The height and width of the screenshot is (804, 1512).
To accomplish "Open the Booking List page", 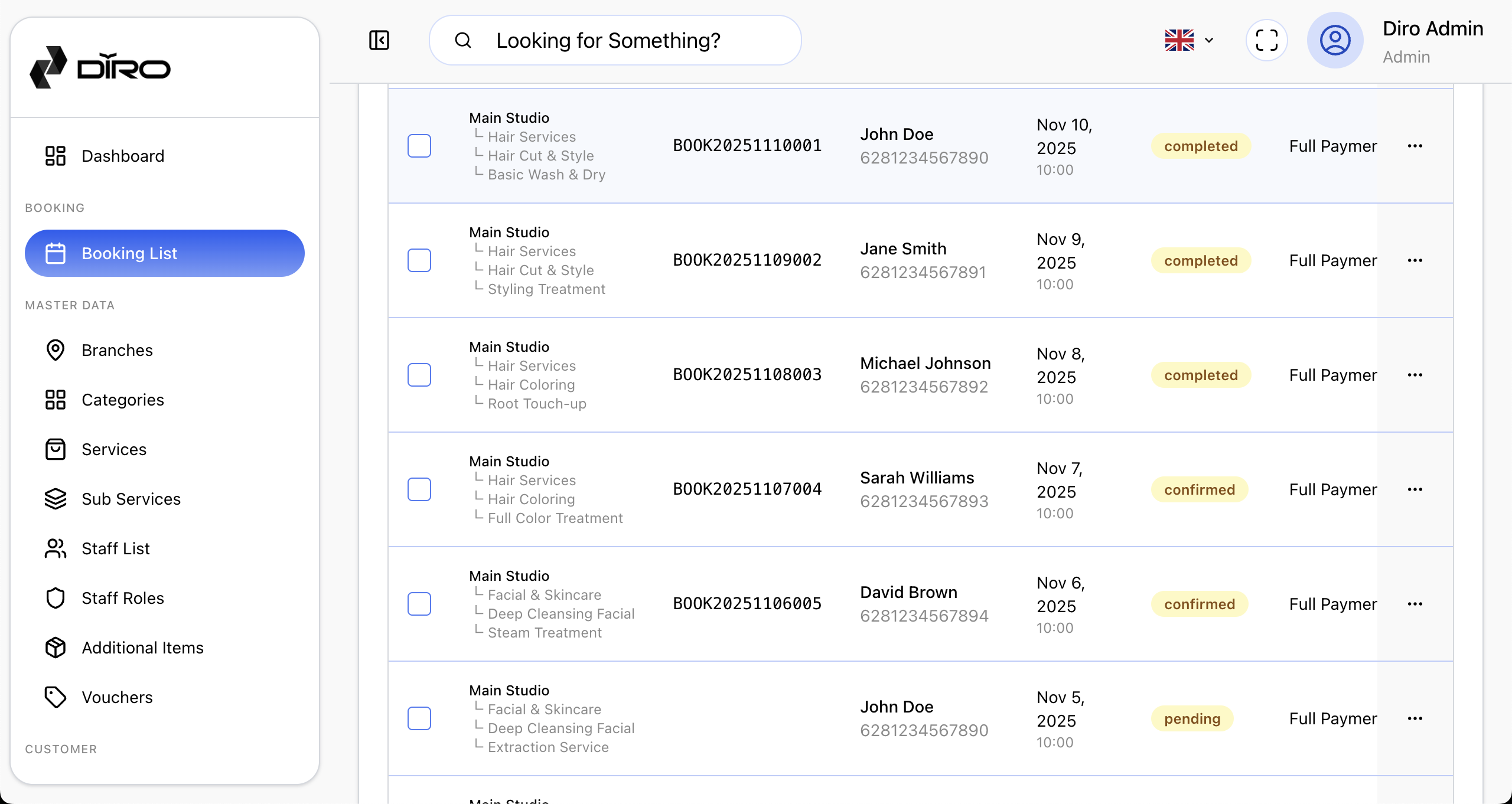I will click(x=164, y=253).
